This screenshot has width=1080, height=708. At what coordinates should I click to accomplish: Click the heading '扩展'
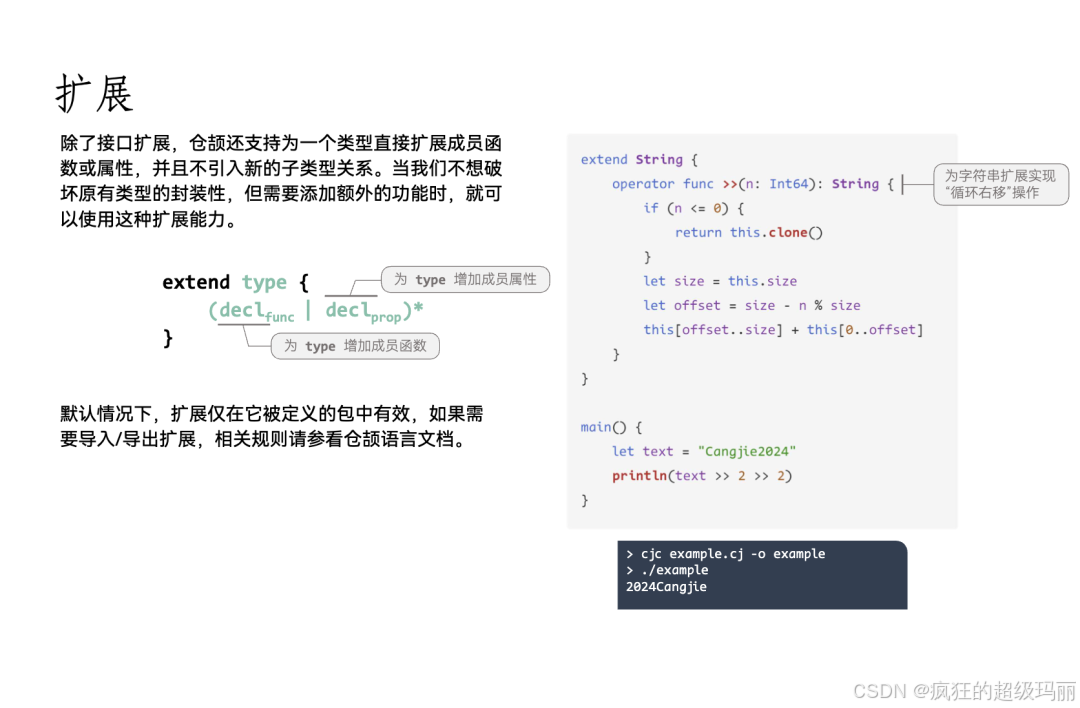(x=94, y=93)
